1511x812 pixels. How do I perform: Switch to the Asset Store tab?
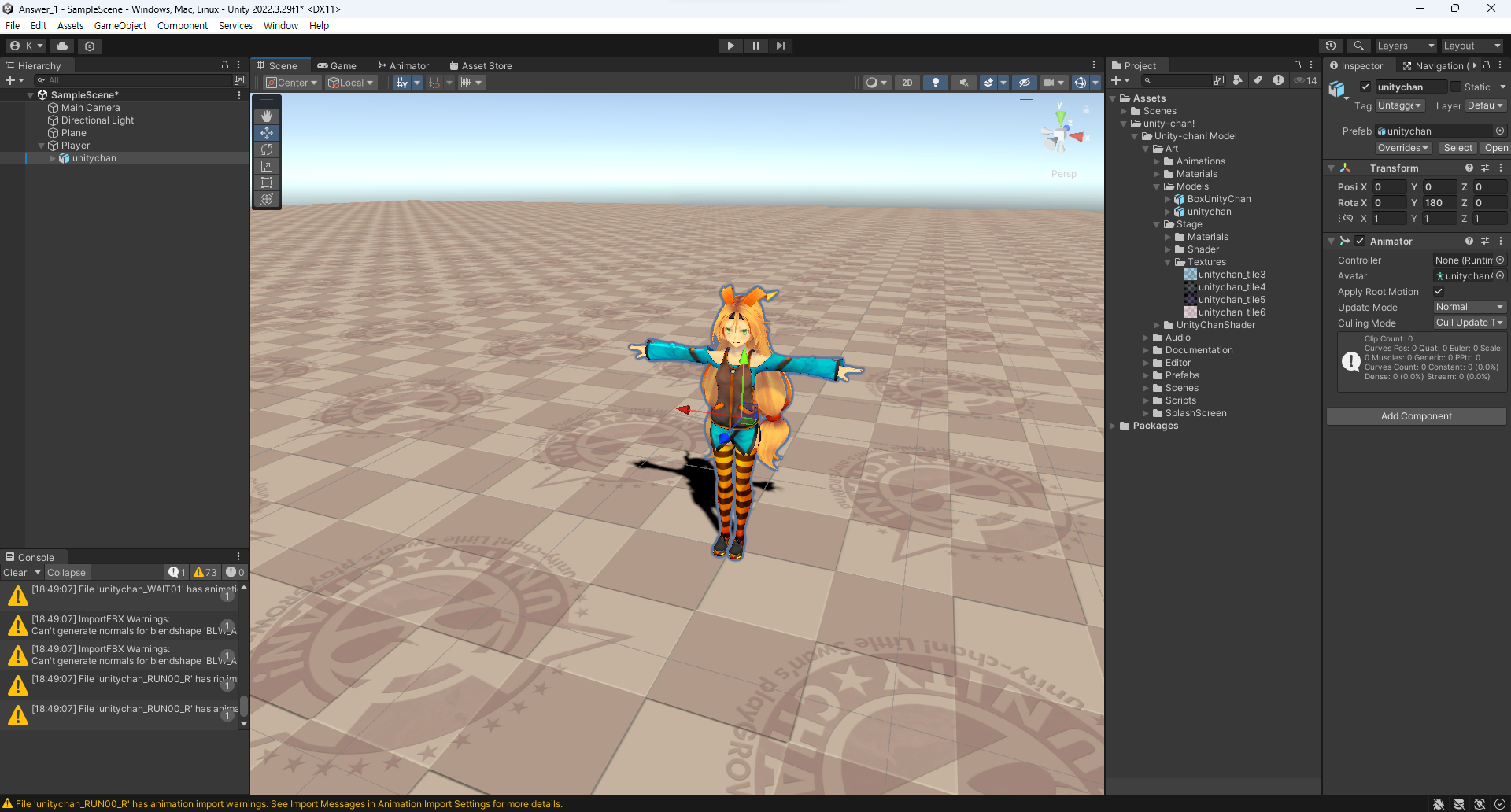[480, 65]
